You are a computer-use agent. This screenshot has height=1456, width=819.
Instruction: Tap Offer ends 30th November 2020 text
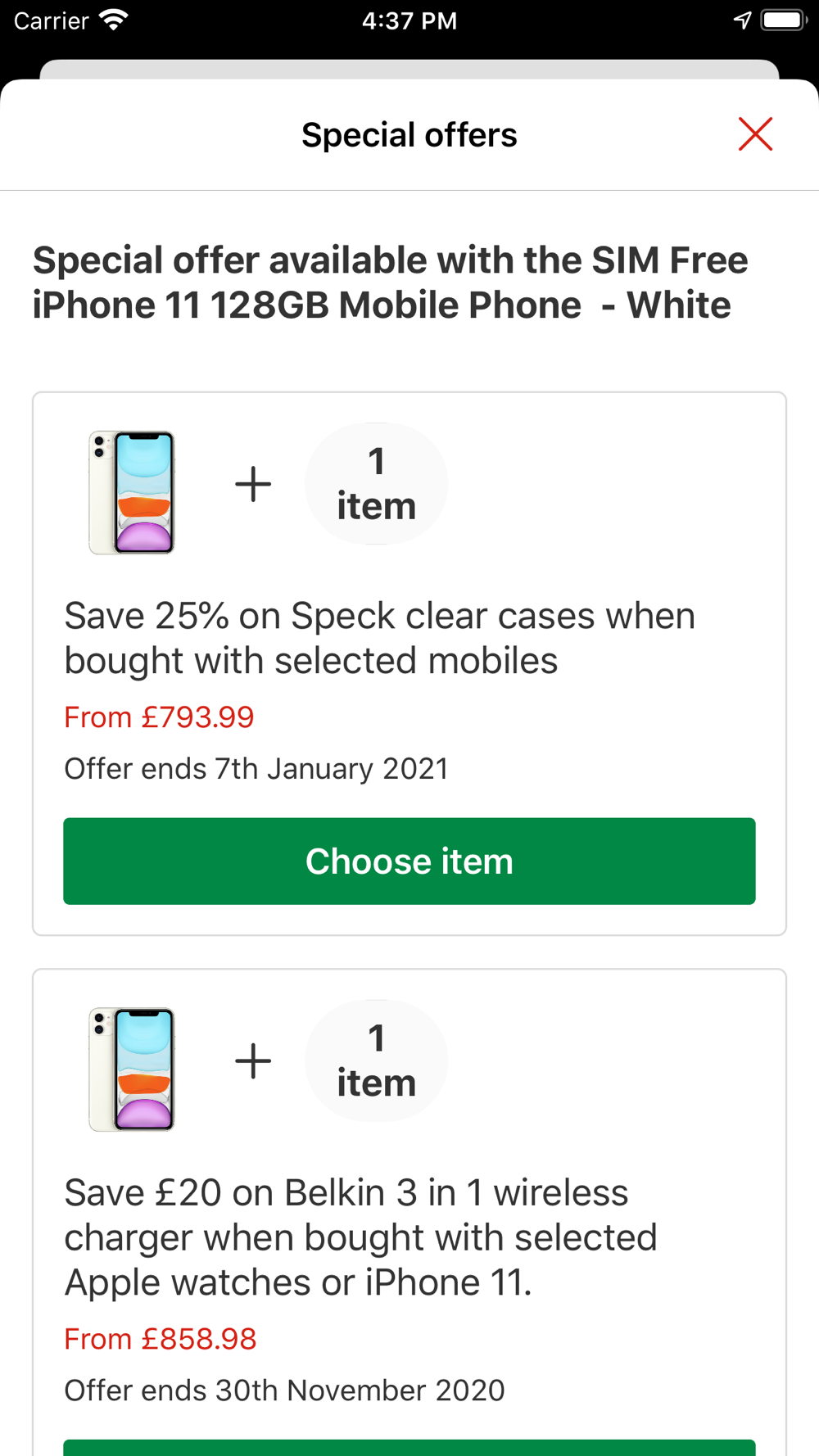[284, 1390]
